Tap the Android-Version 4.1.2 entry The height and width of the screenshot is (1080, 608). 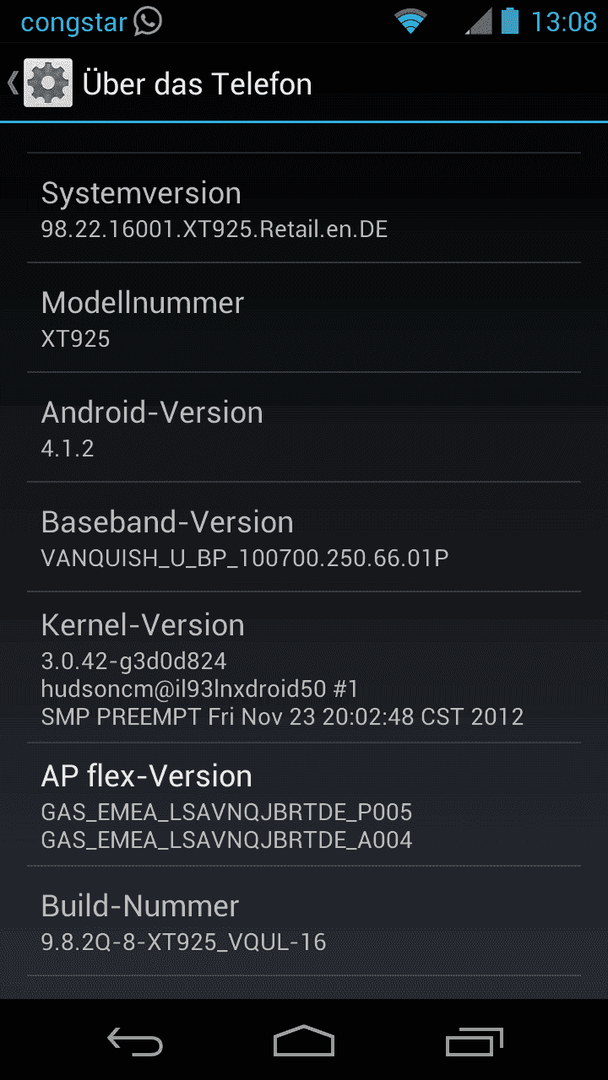pos(304,427)
